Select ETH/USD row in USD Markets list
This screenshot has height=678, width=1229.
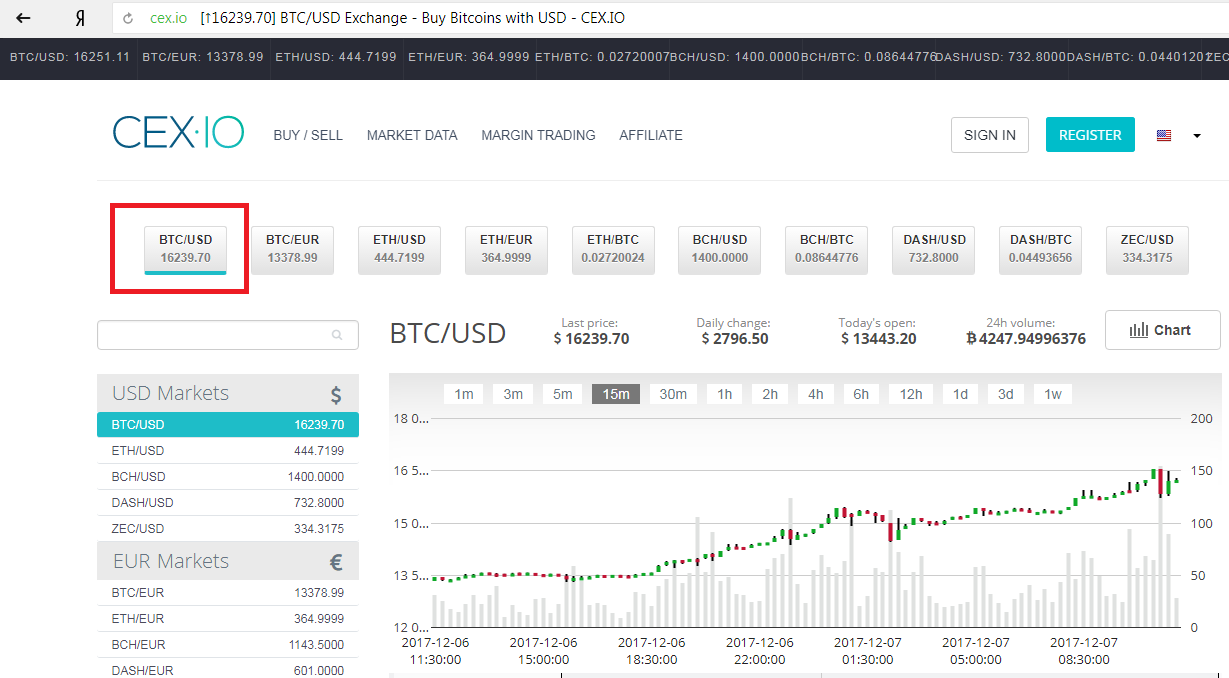[x=228, y=451]
